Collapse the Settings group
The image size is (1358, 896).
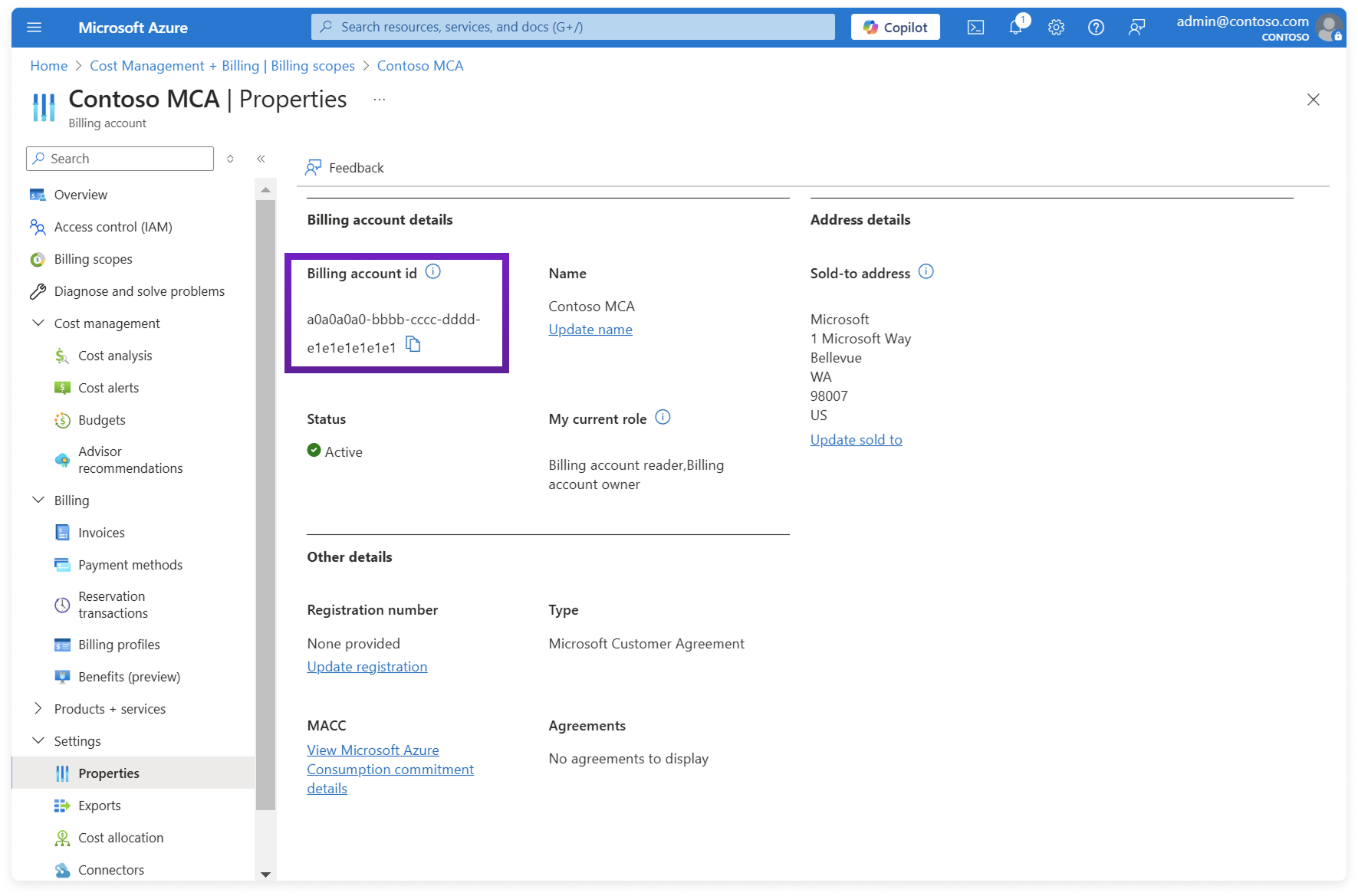pos(38,741)
